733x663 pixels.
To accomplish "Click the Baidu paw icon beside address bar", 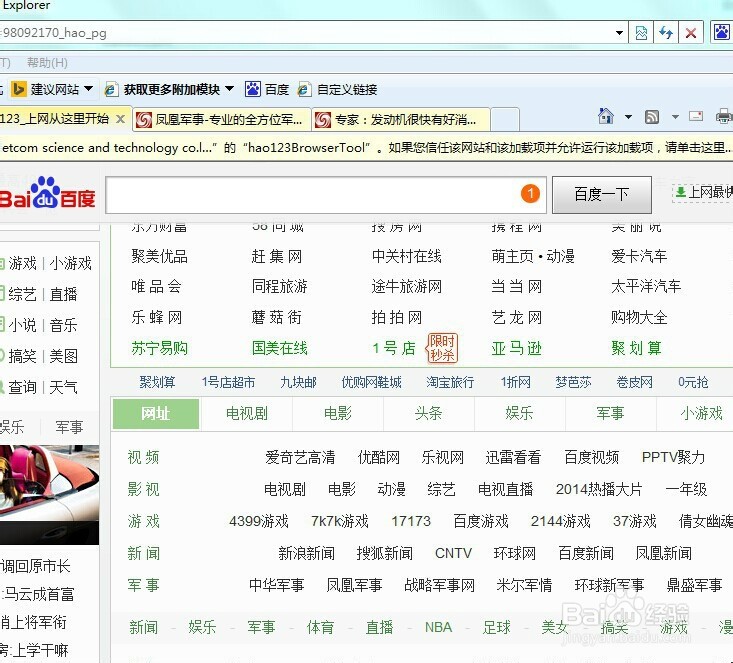I will 722,33.
